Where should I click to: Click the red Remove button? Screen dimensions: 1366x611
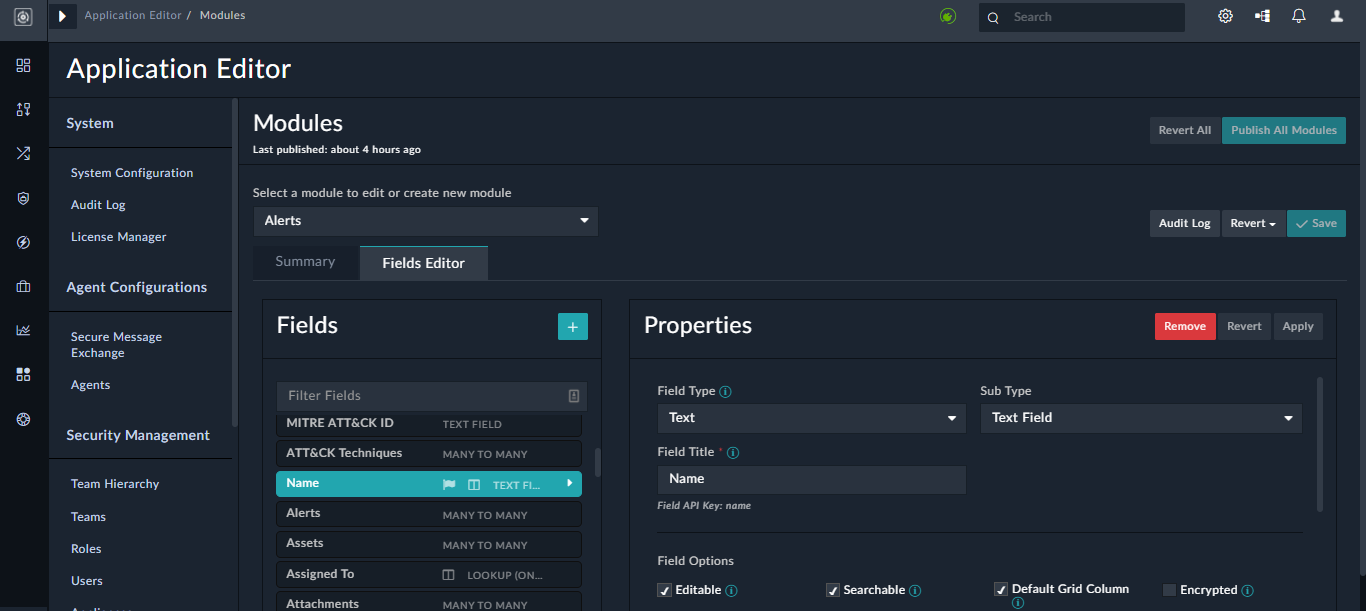coord(1185,326)
